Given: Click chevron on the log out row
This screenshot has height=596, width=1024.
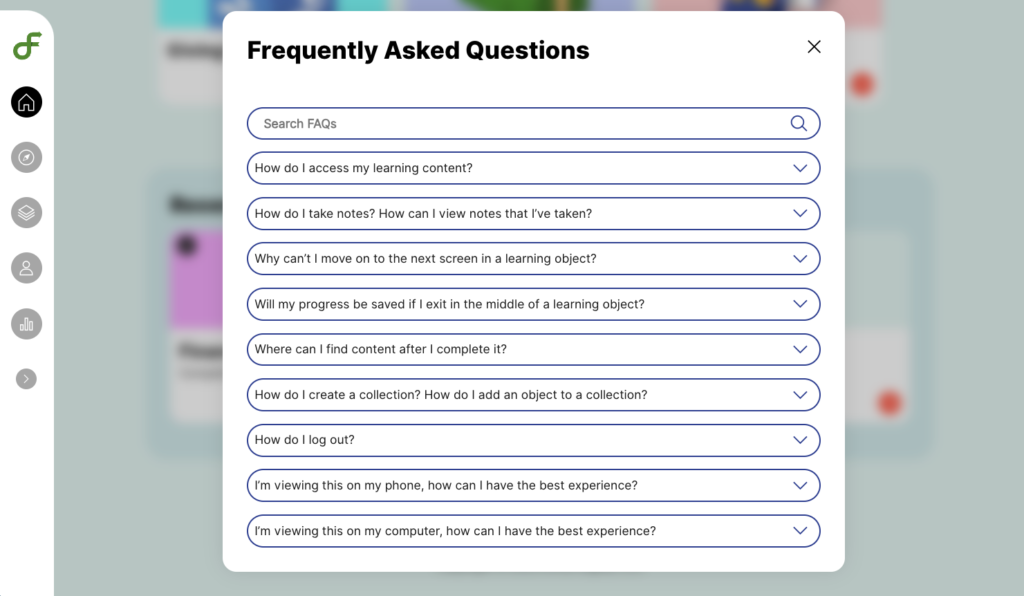Looking at the screenshot, I should coord(800,440).
